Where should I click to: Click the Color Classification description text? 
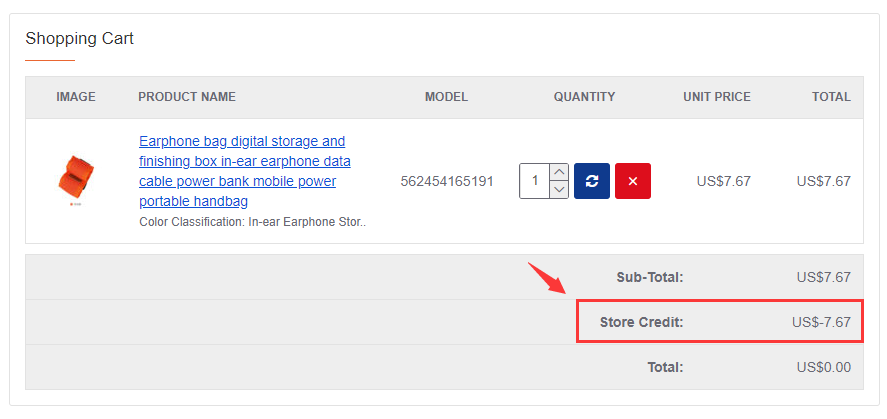tap(253, 222)
